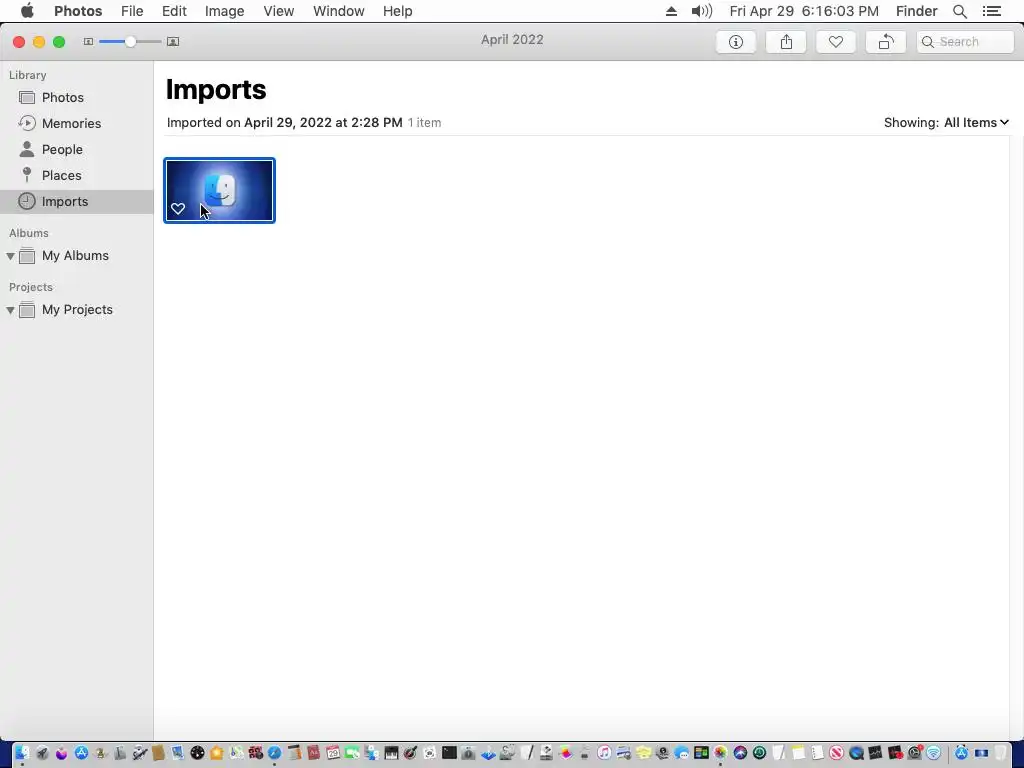Click the Rotate button in toolbar
Screen dimensions: 1024x768
pos(886,42)
